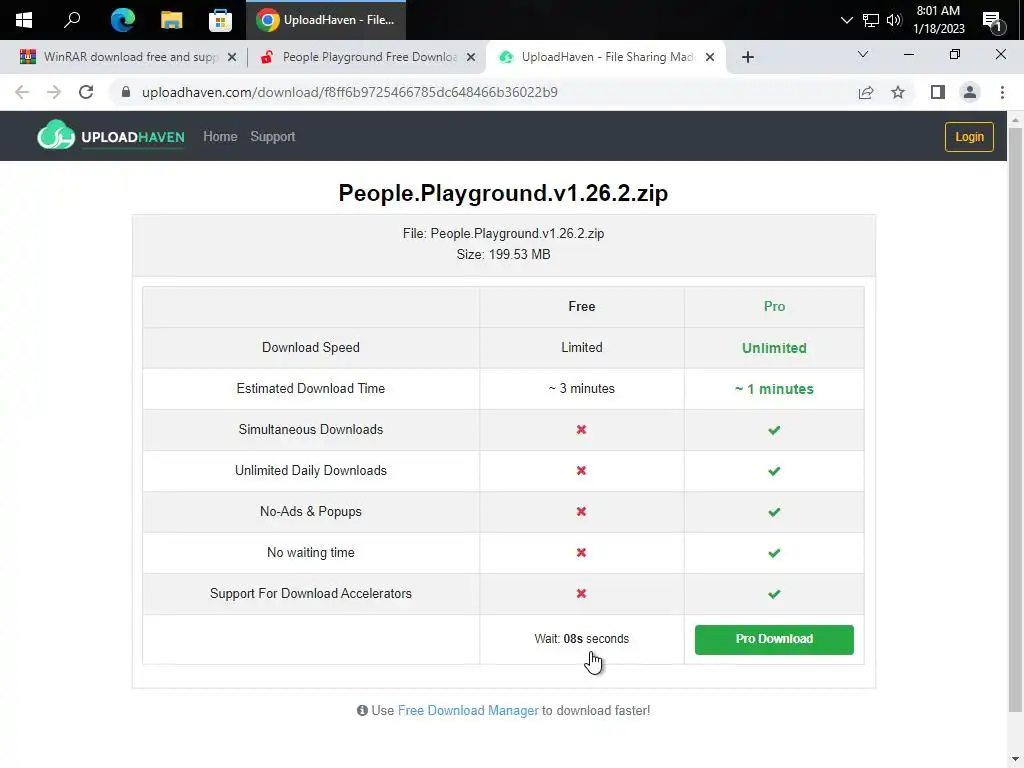Click the 'Limited' download speed cell
The image size is (1024, 768).
[581, 347]
